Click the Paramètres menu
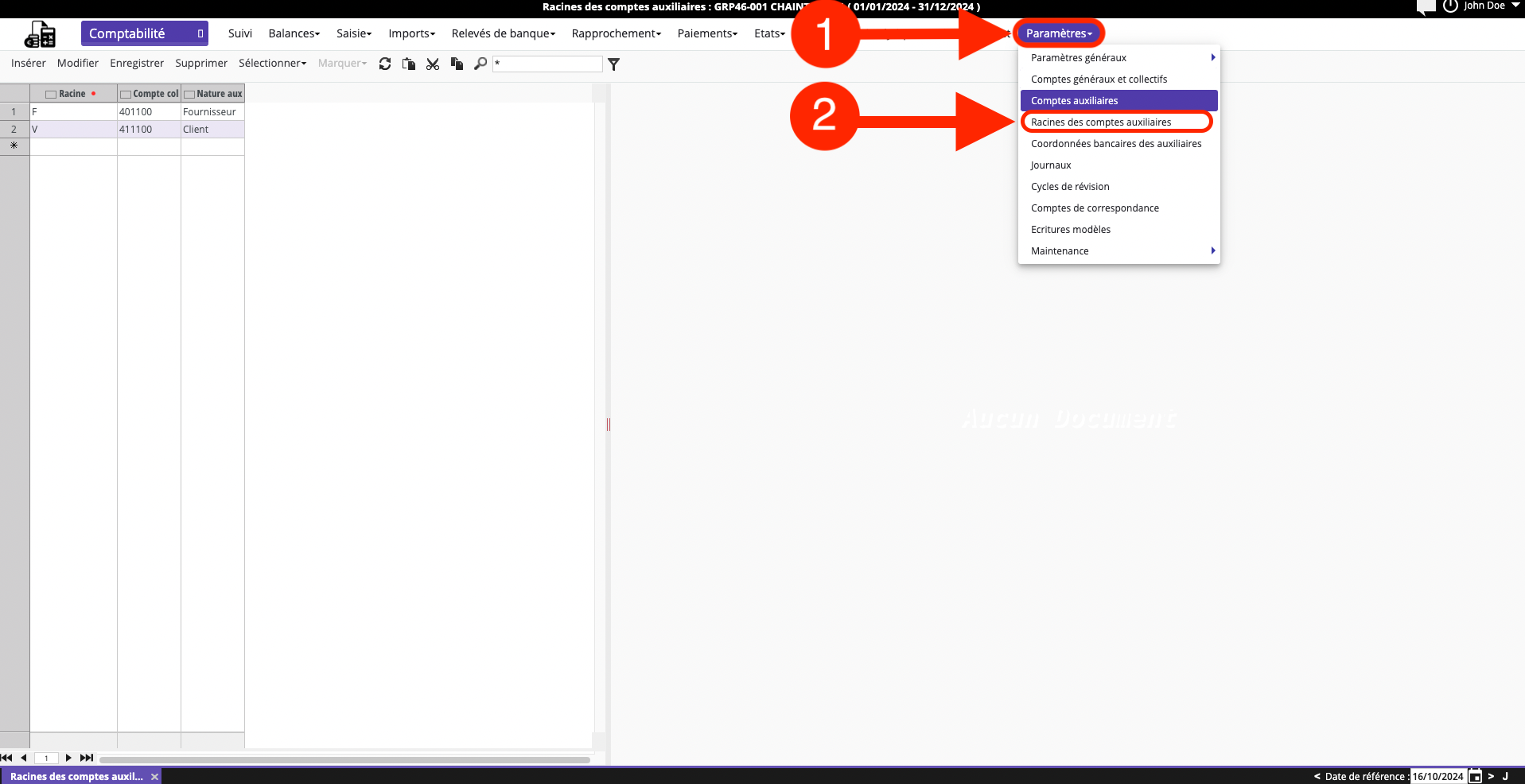1525x784 pixels. [1059, 33]
